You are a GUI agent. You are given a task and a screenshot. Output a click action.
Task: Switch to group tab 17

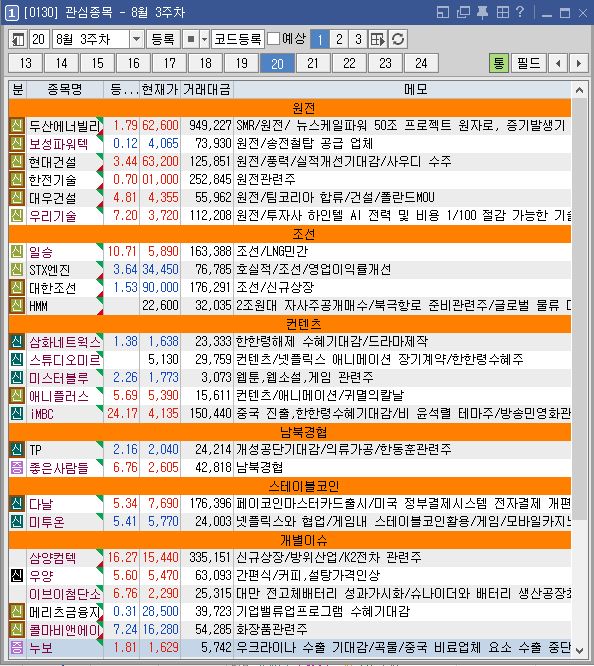(170, 63)
